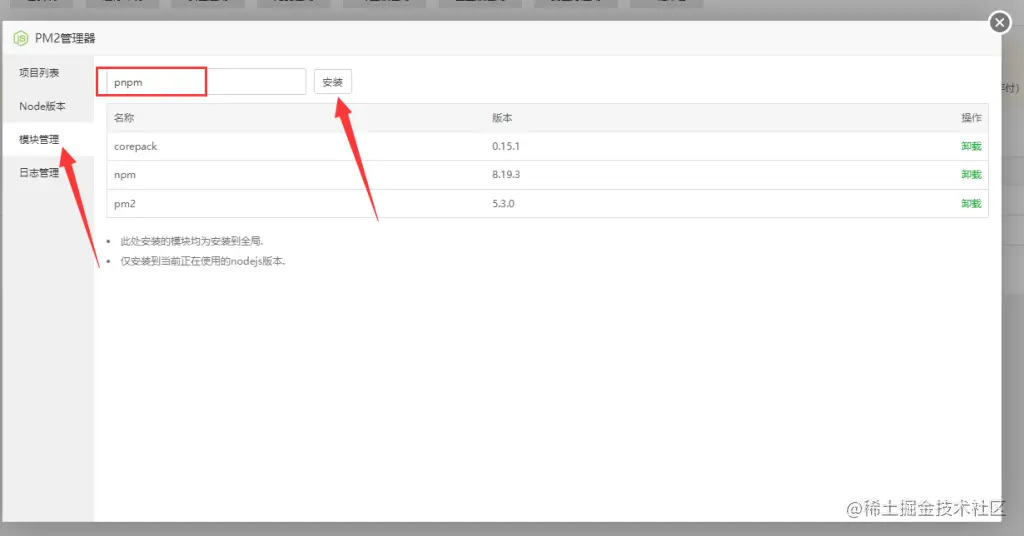Image resolution: width=1024 pixels, height=536 pixels.
Task: Switch to Node版本 tab
Action: click(42, 106)
